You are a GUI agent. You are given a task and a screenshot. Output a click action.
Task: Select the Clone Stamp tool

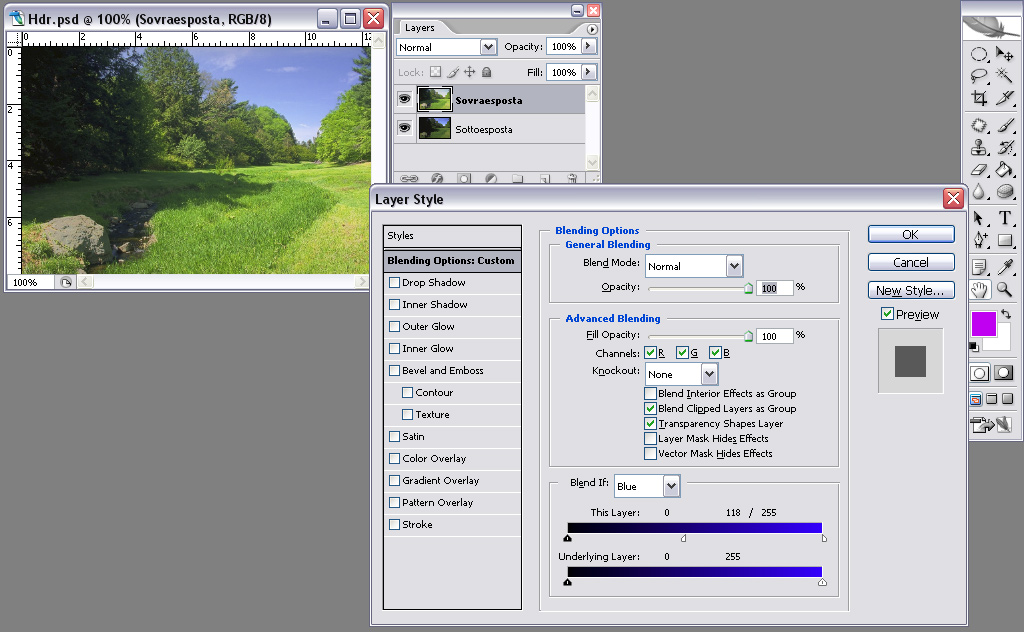[980, 148]
